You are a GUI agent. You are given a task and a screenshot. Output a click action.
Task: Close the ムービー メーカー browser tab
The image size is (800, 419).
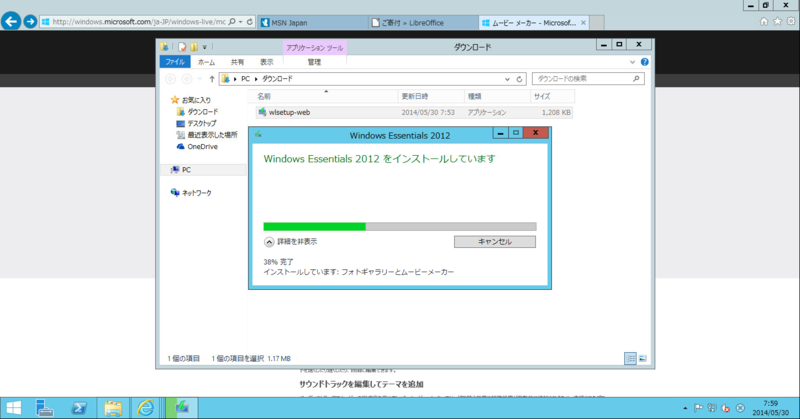coord(583,22)
